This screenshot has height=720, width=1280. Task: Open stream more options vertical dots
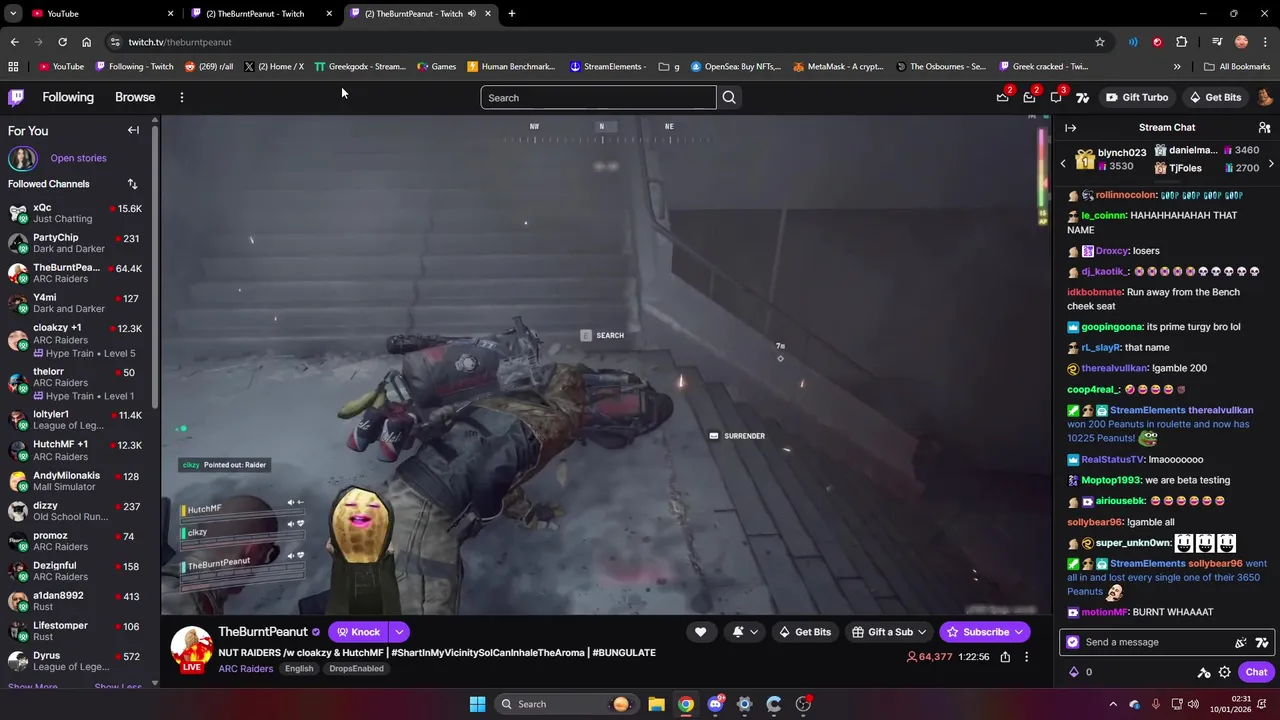[x=1026, y=657]
